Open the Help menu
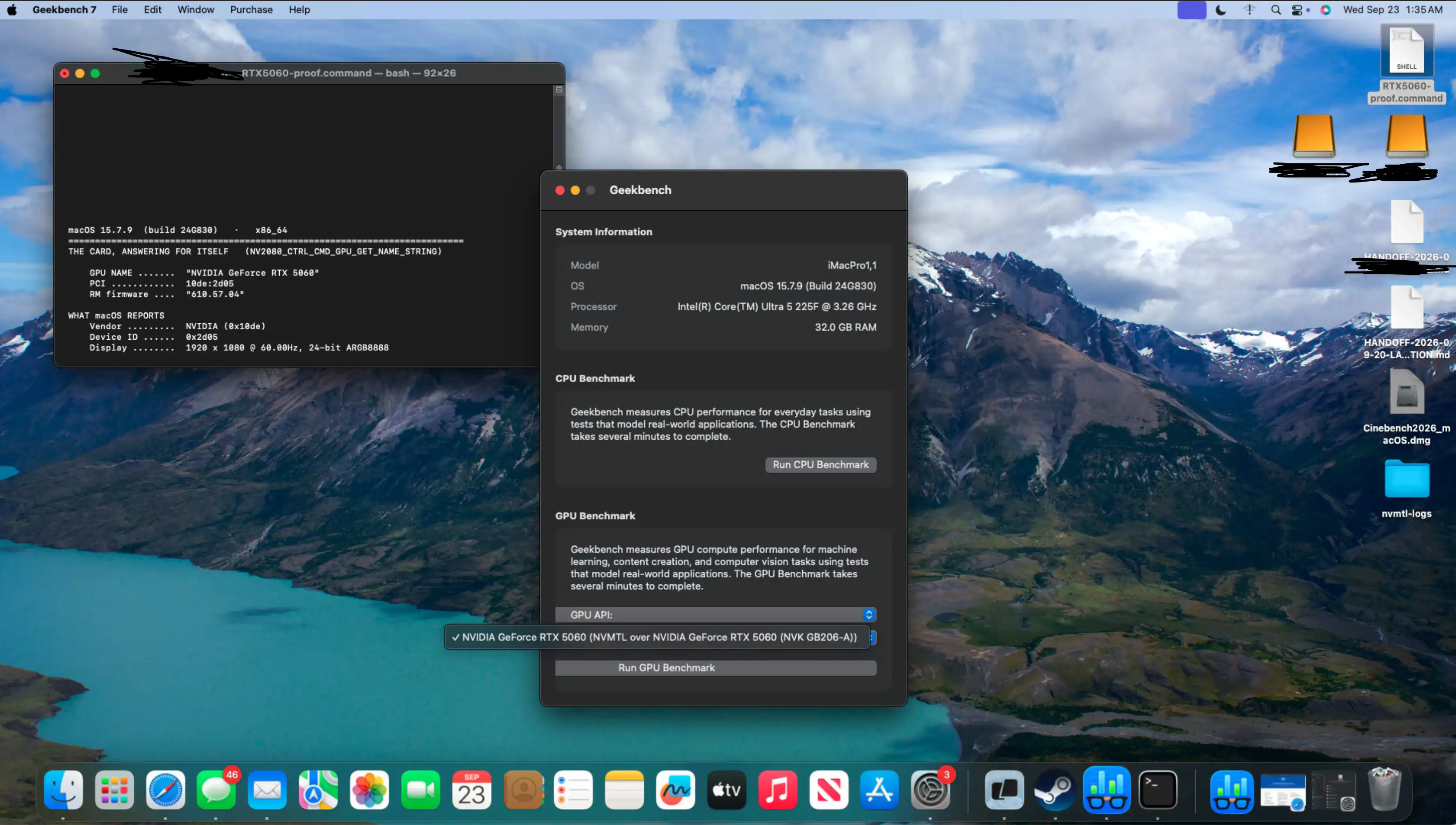Image resolution: width=1456 pixels, height=825 pixels. click(299, 10)
